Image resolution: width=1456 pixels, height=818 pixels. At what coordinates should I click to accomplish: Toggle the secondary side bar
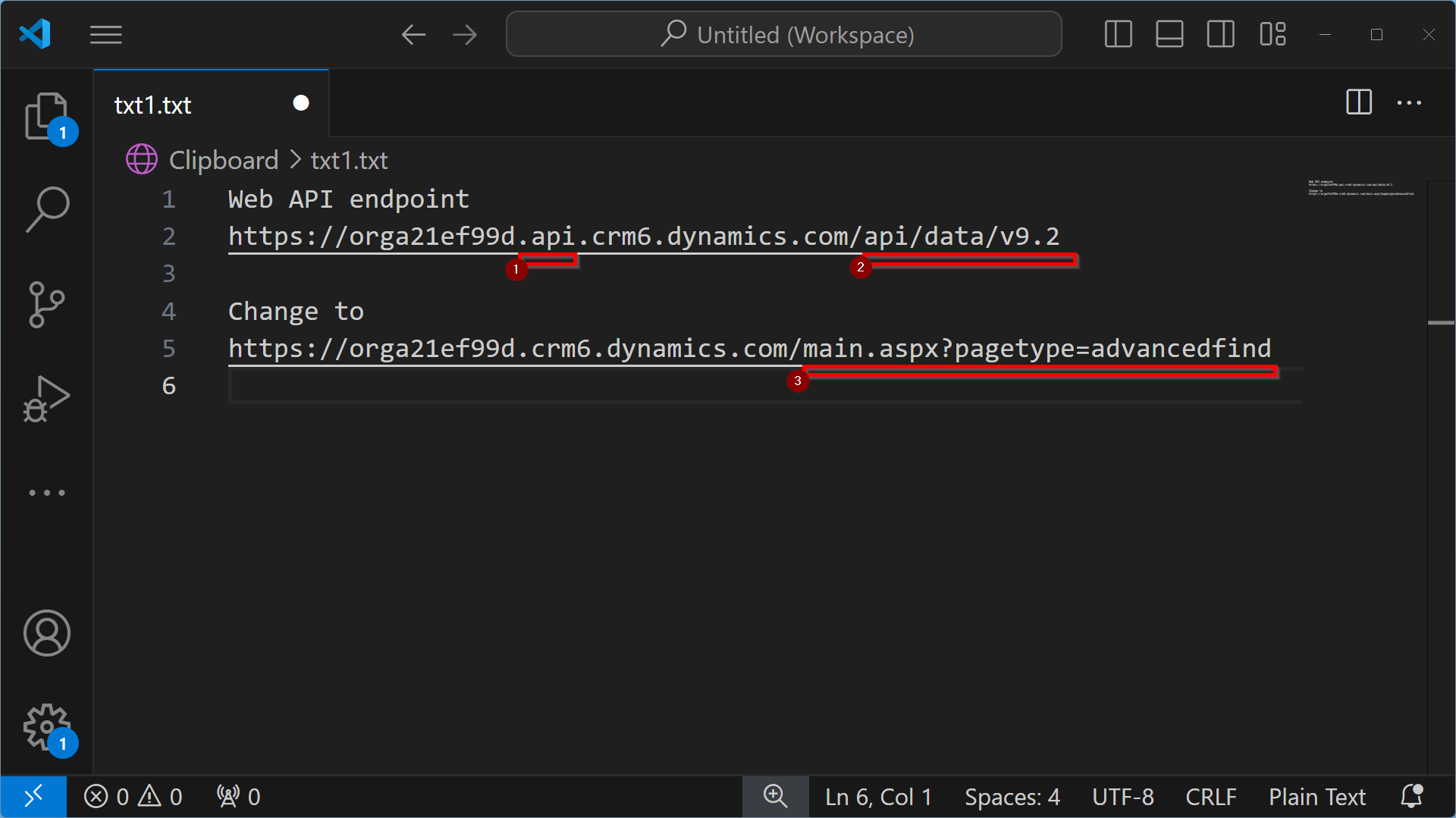pos(1221,35)
